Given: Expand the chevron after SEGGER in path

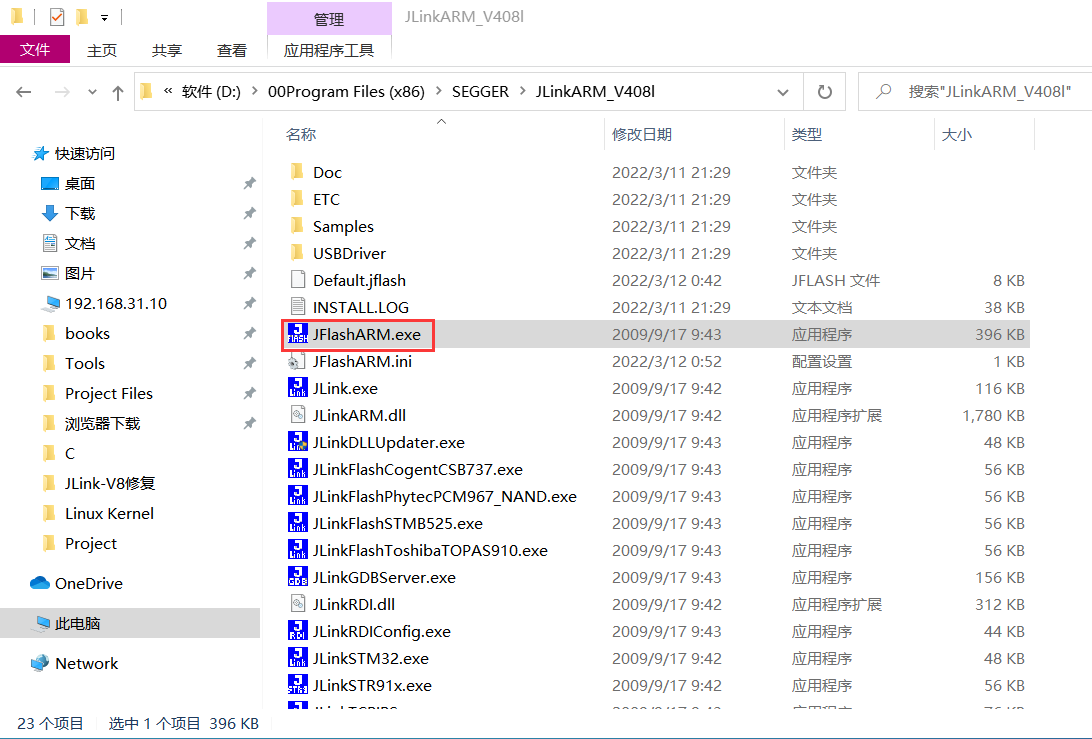Looking at the screenshot, I should tap(522, 91).
